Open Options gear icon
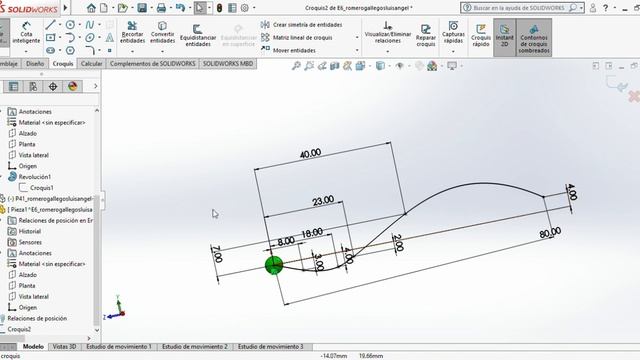640x360 pixels. pos(244,8)
